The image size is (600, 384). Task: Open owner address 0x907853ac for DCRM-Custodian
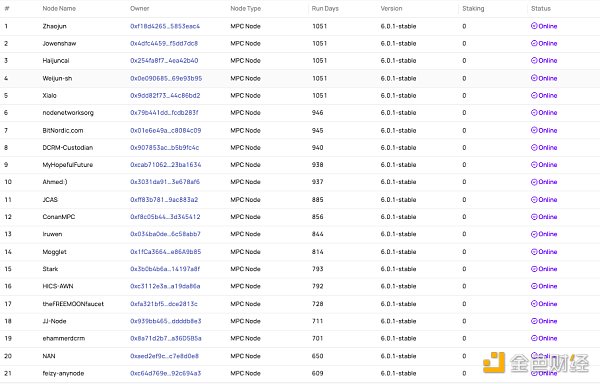[165, 147]
